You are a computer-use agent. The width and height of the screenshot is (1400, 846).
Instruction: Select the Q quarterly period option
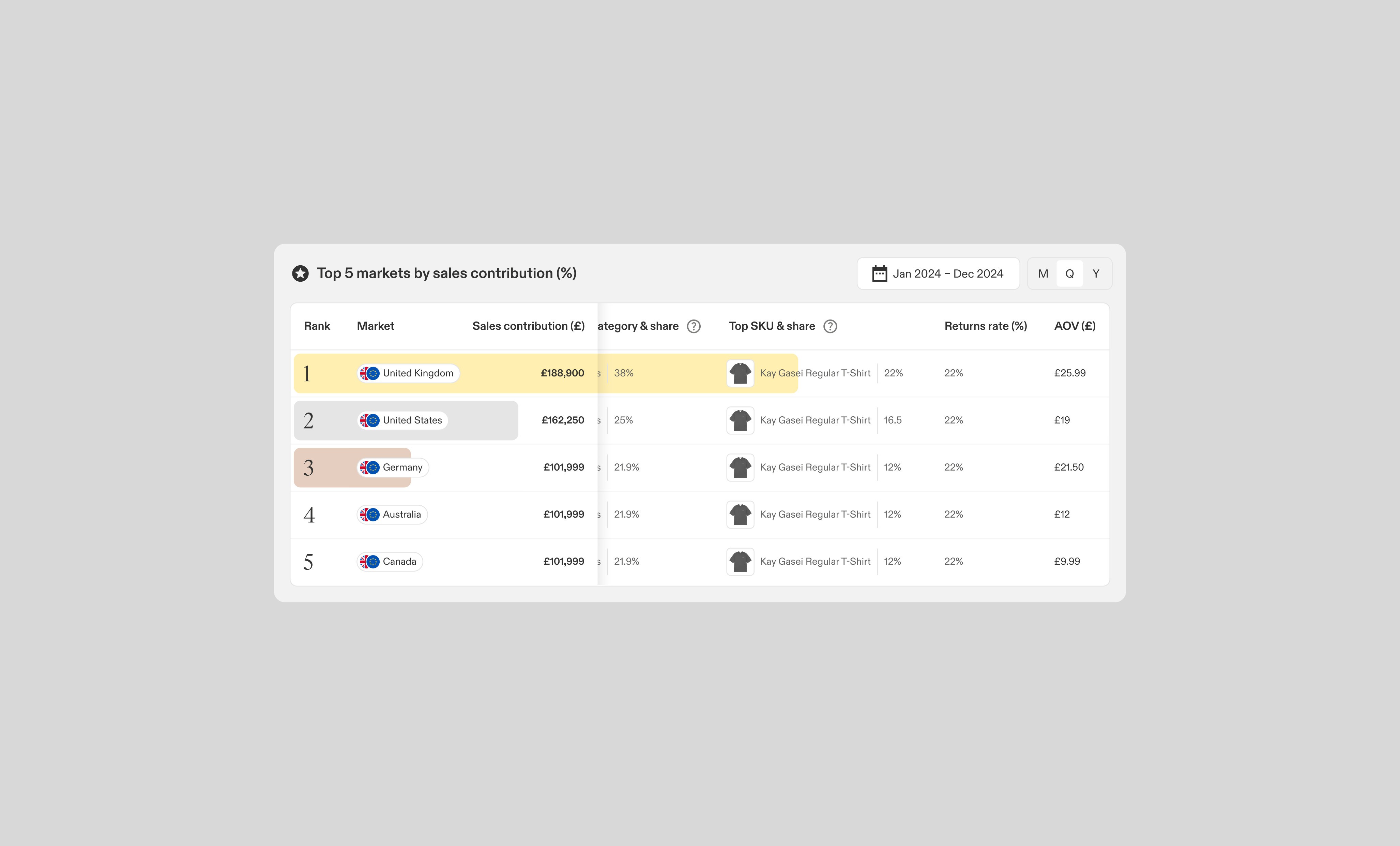coord(1069,273)
